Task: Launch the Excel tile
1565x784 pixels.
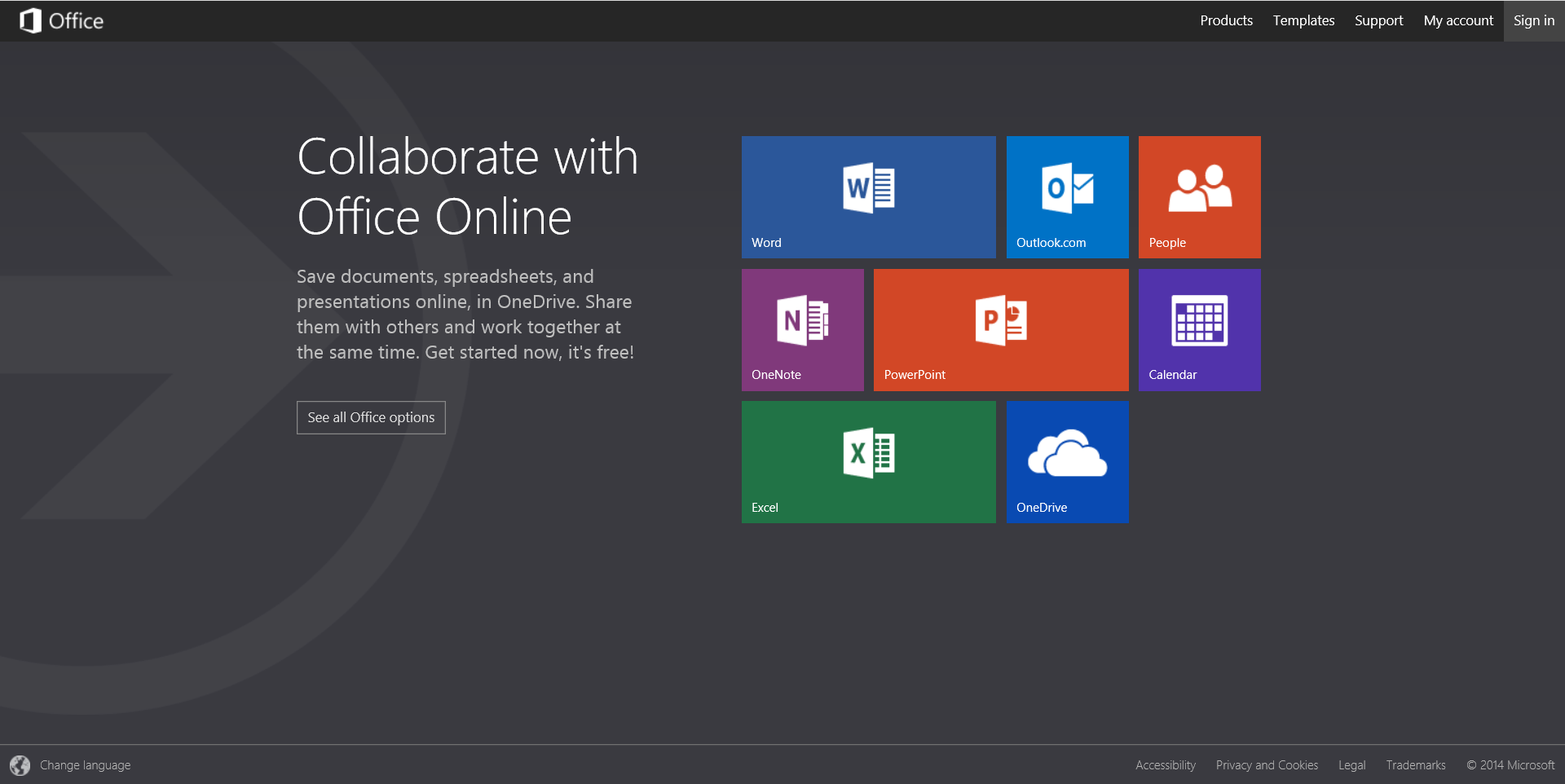Action: pyautogui.click(x=868, y=462)
